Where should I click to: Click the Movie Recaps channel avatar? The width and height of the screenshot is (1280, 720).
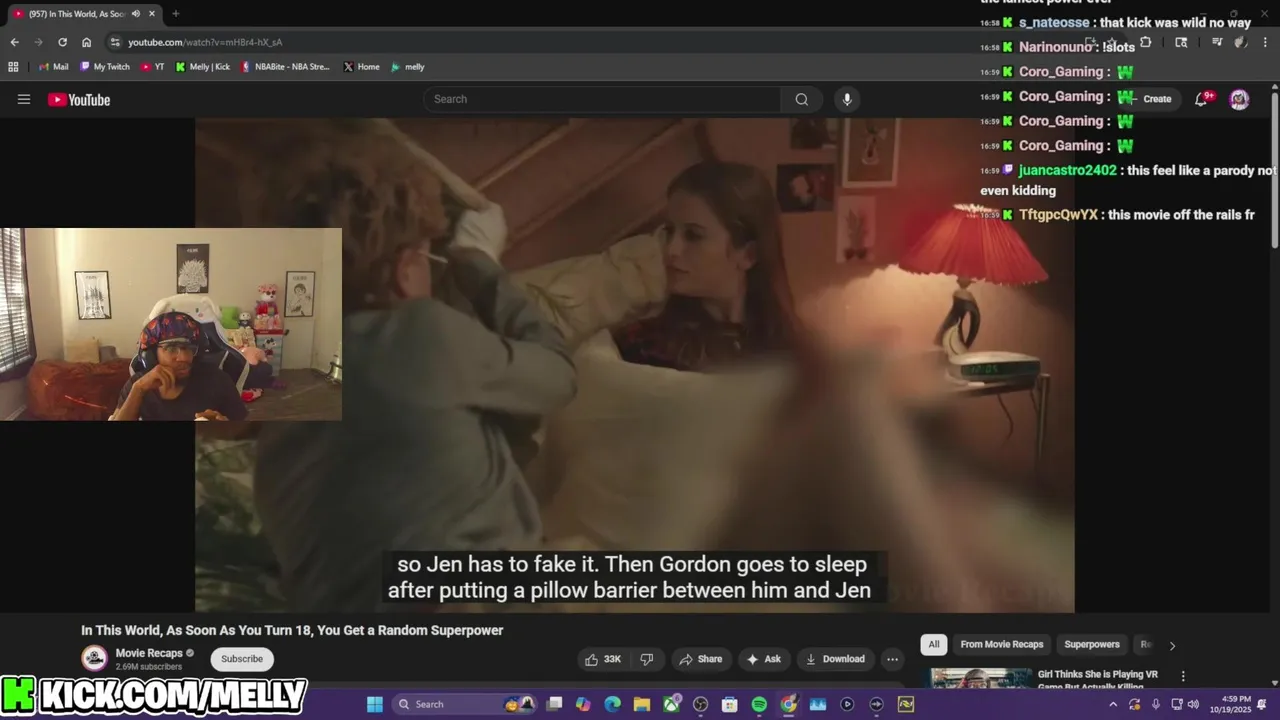click(94, 658)
